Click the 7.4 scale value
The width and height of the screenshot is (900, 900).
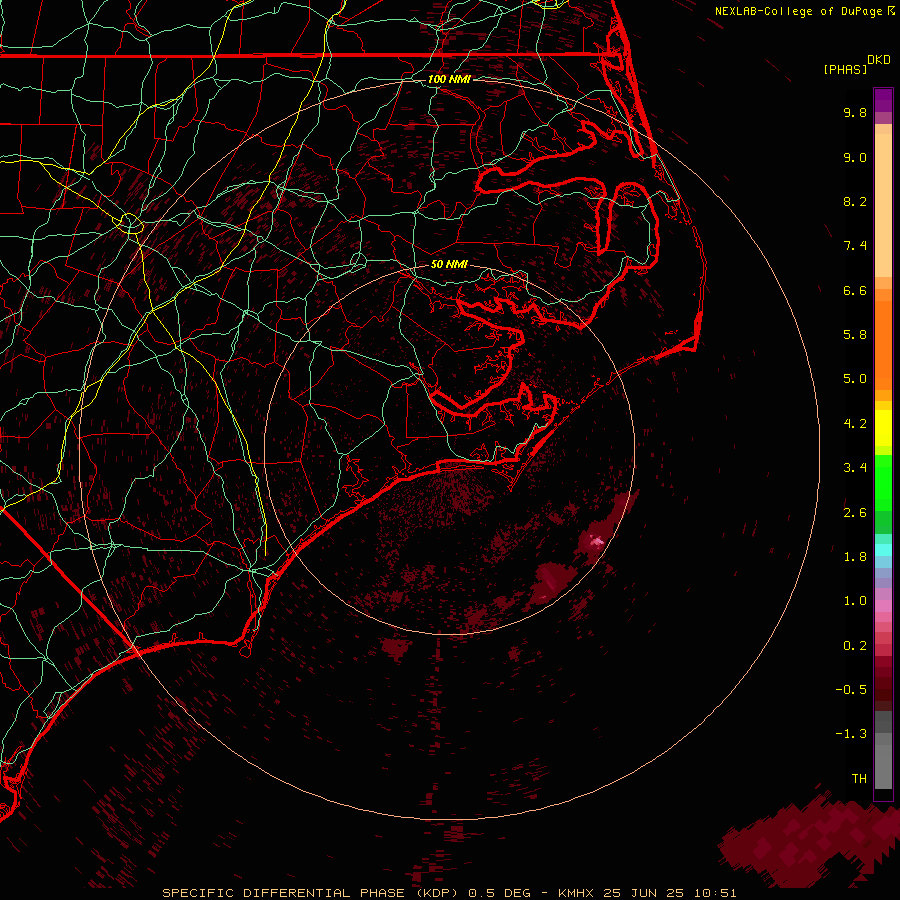pos(855,246)
